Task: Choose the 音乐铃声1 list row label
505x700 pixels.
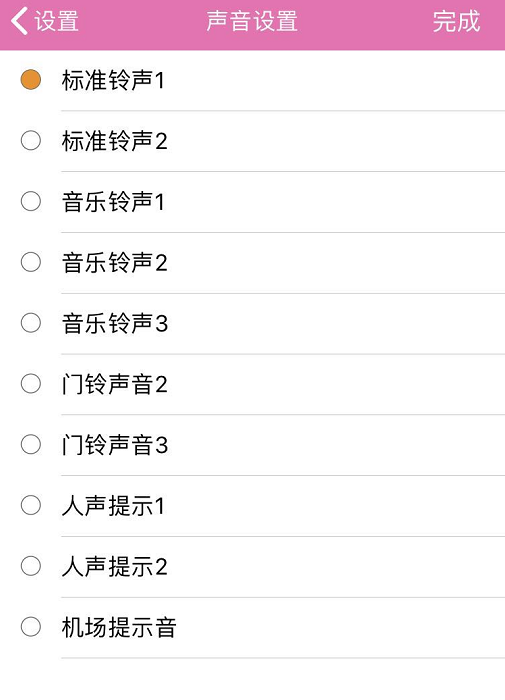Action: coord(113,202)
